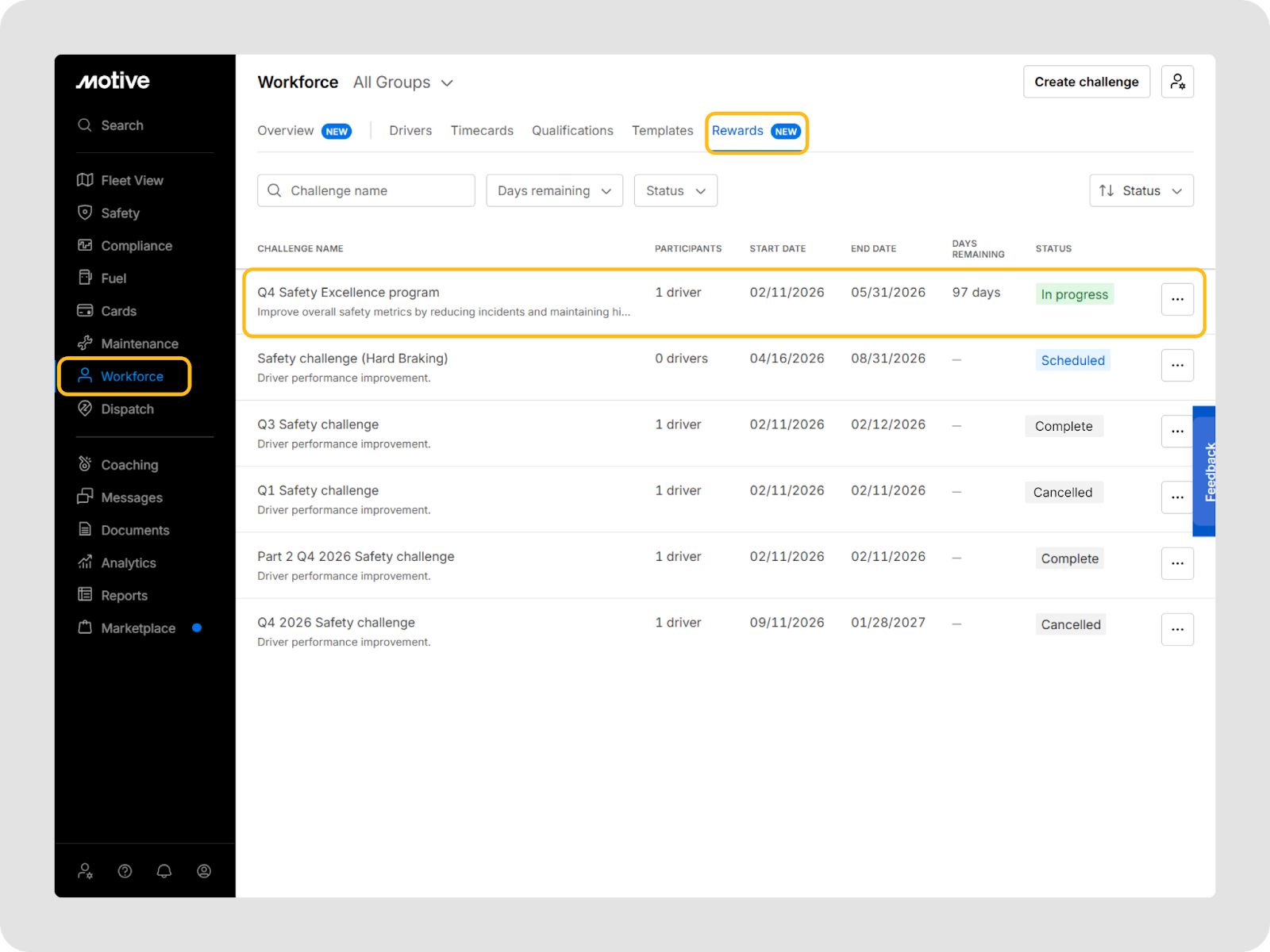This screenshot has width=1270, height=952.
Task: Open Safety via its shield icon
Action: coord(85,213)
